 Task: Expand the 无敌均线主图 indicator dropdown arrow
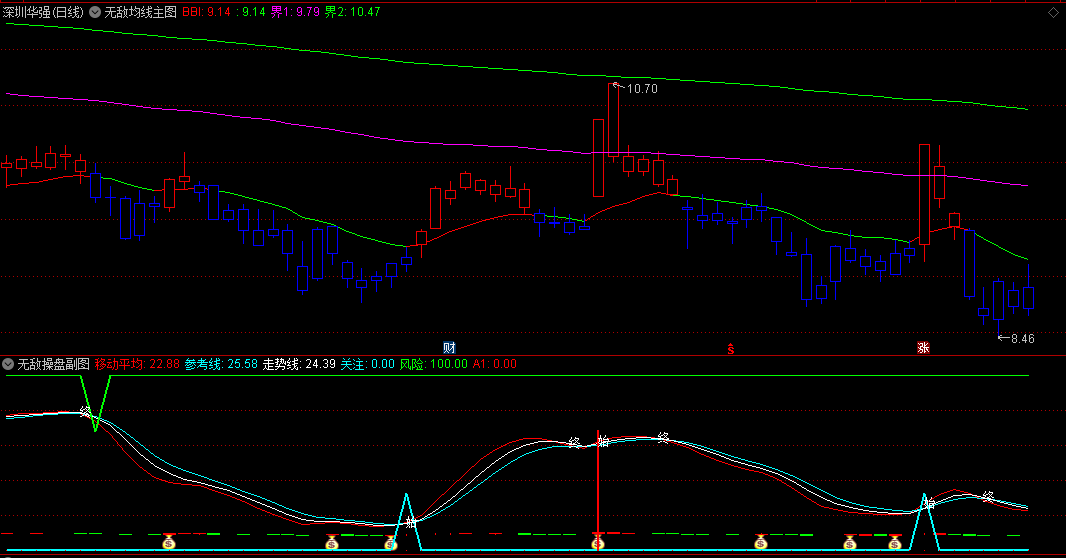click(95, 12)
